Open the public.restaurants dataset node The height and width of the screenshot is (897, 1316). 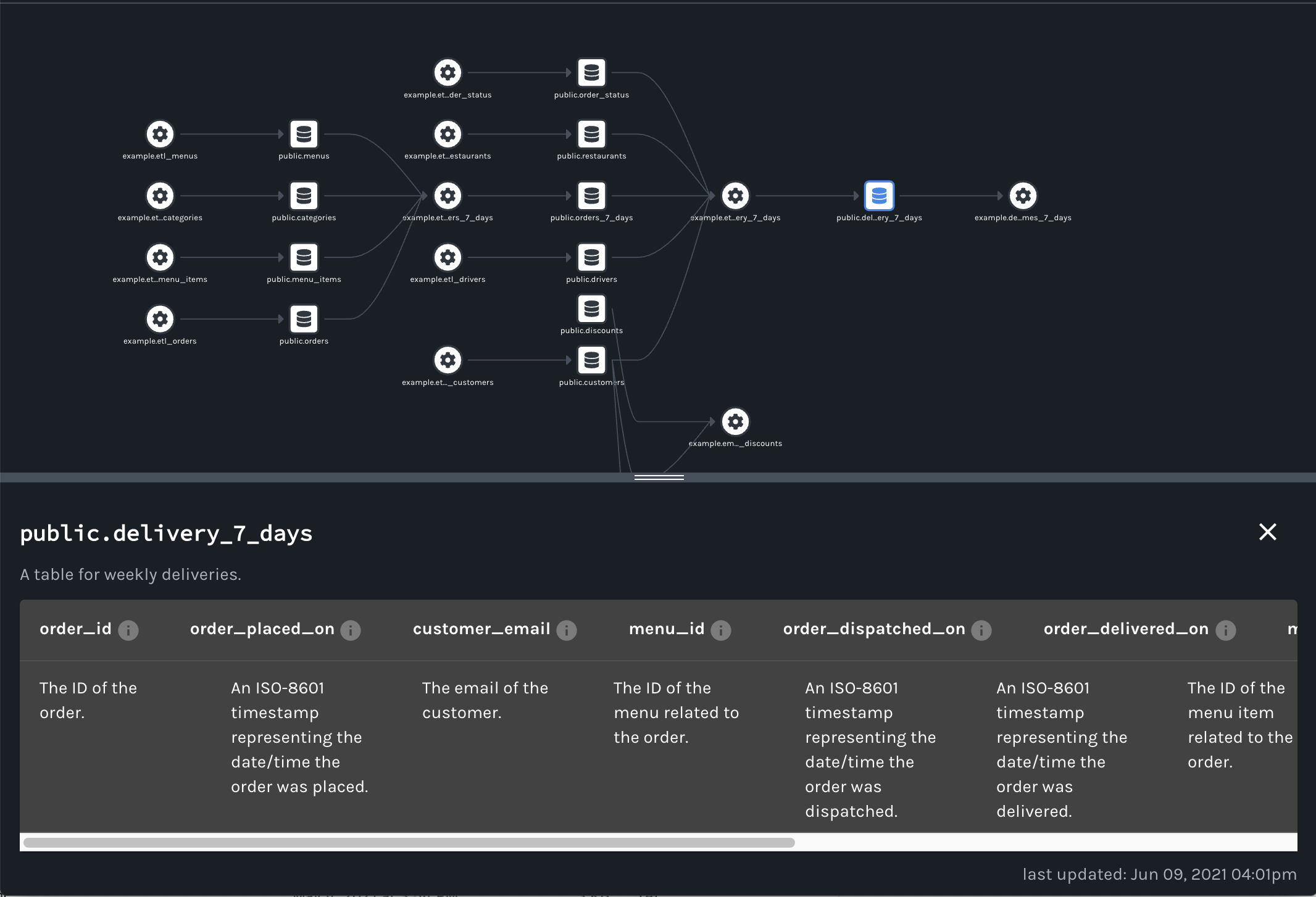click(591, 134)
